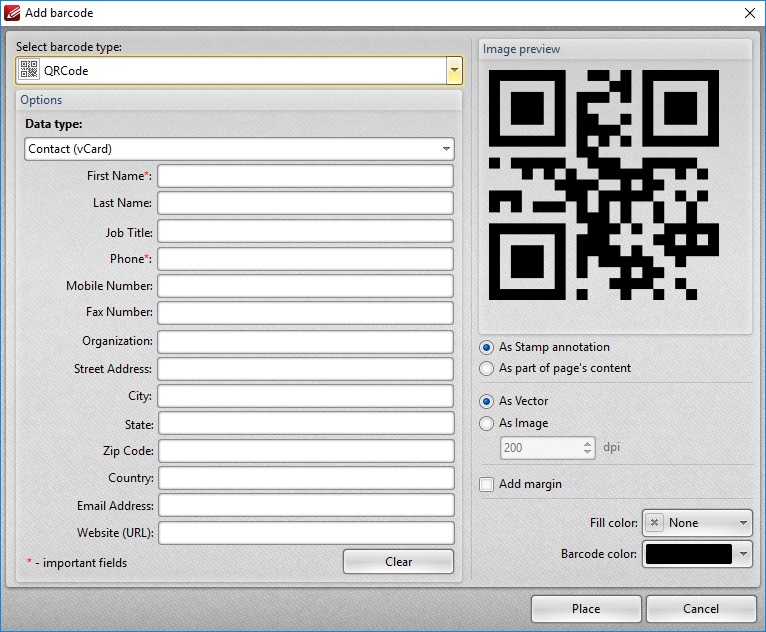766x632 pixels.
Task: Decrease dpi value with down arrow
Action: (x=588, y=453)
